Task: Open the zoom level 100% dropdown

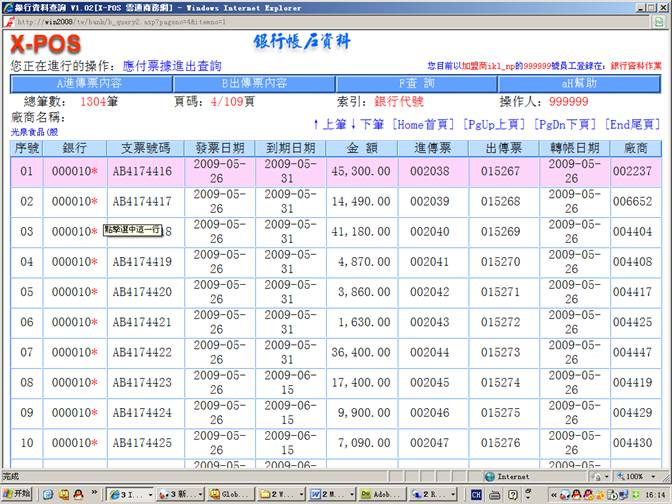Action: pos(640,477)
